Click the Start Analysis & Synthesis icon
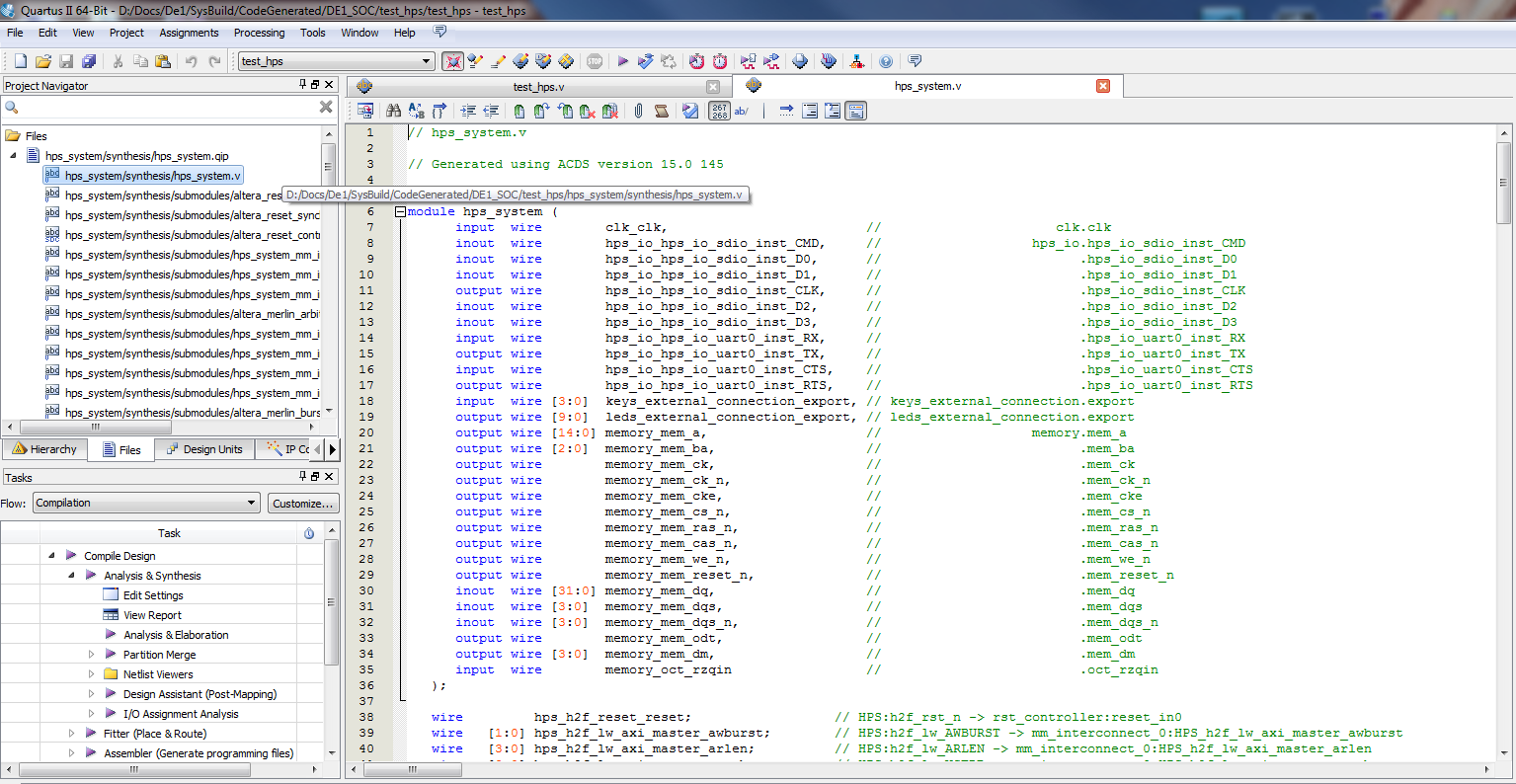This screenshot has height=784, width=1516. 646,61
